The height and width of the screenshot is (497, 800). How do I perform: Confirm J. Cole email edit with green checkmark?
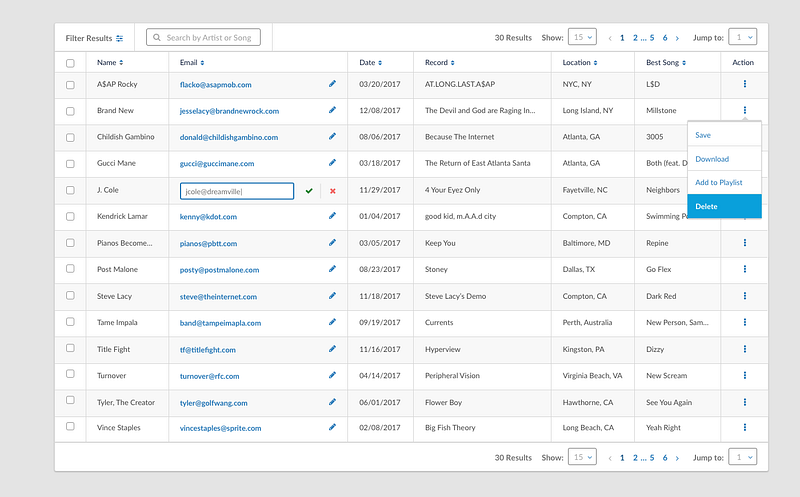coord(309,191)
